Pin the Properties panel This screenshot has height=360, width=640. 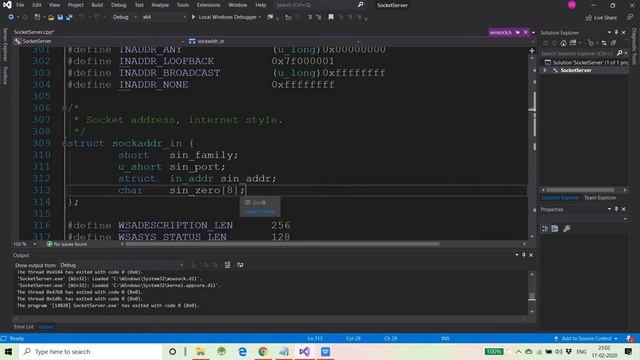(616, 209)
